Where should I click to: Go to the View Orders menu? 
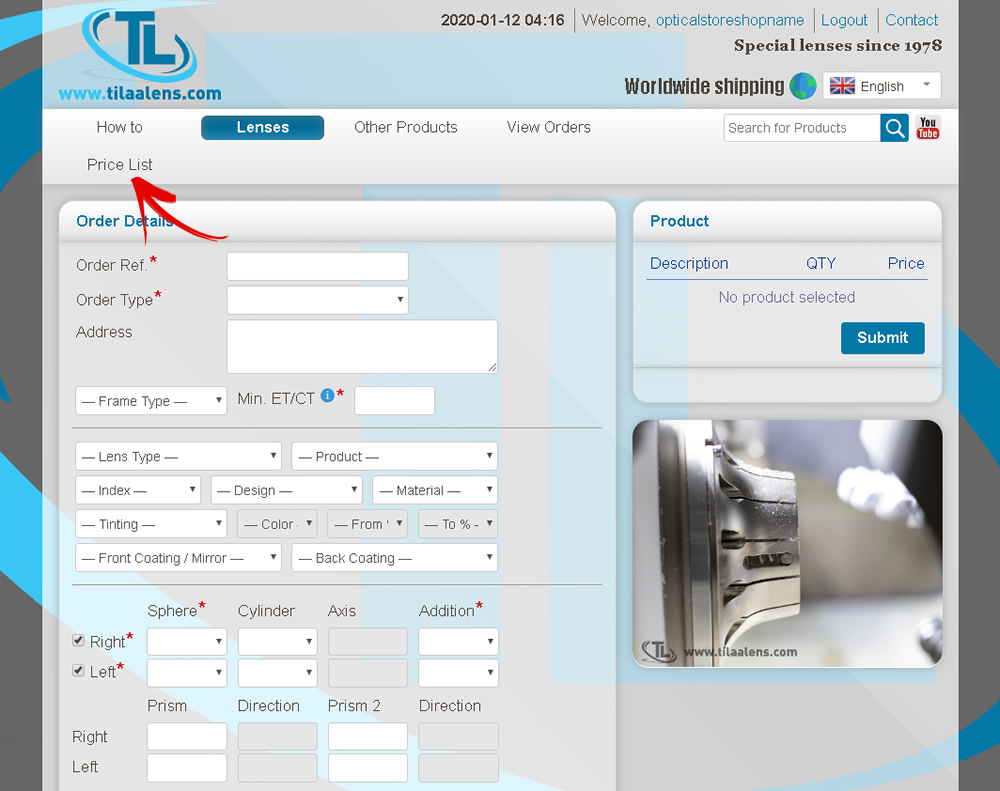coord(548,128)
